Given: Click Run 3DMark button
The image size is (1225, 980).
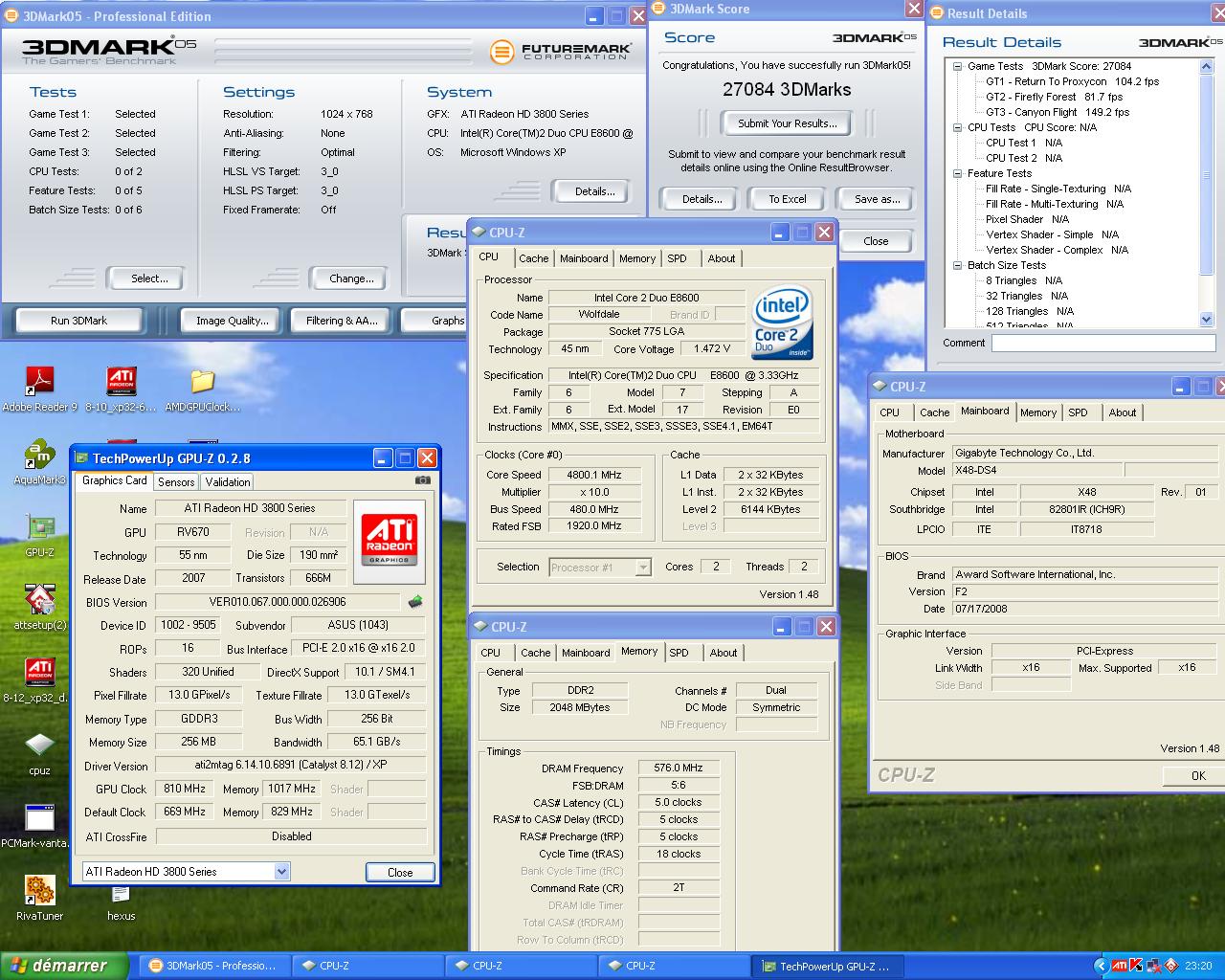Looking at the screenshot, I should click(78, 321).
